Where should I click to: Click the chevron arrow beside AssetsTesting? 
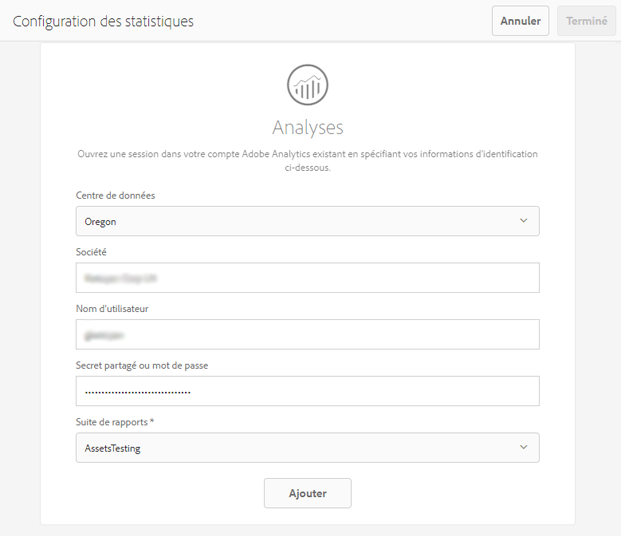click(x=523, y=448)
